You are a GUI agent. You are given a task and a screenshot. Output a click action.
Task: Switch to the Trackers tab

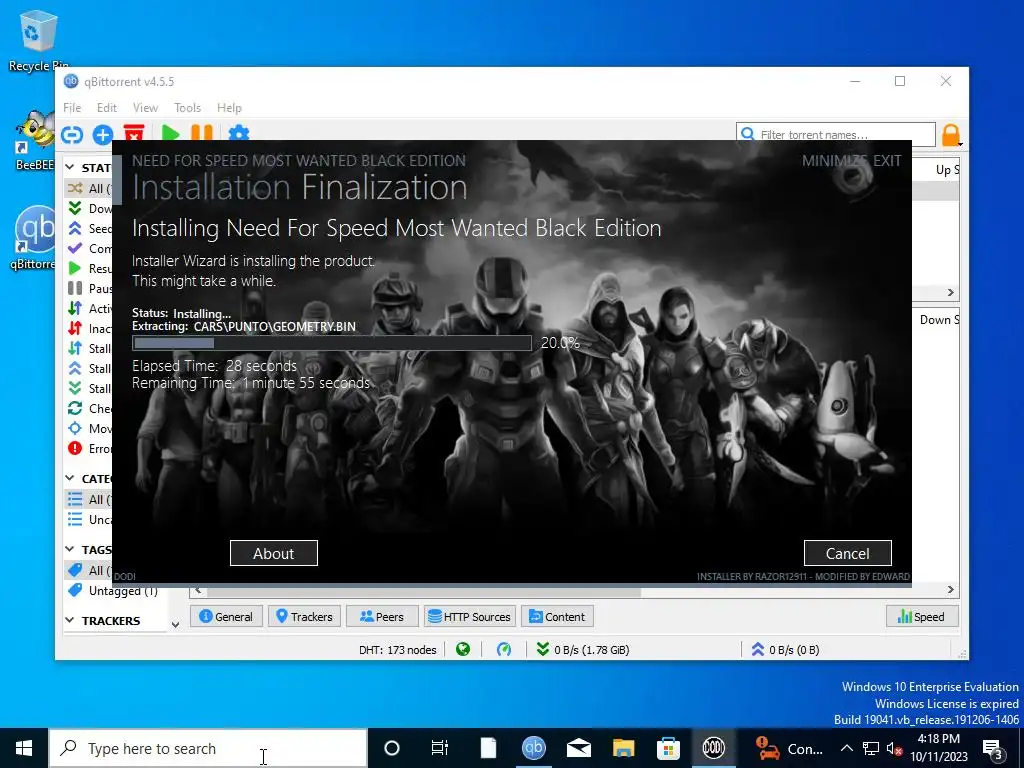[x=304, y=616]
